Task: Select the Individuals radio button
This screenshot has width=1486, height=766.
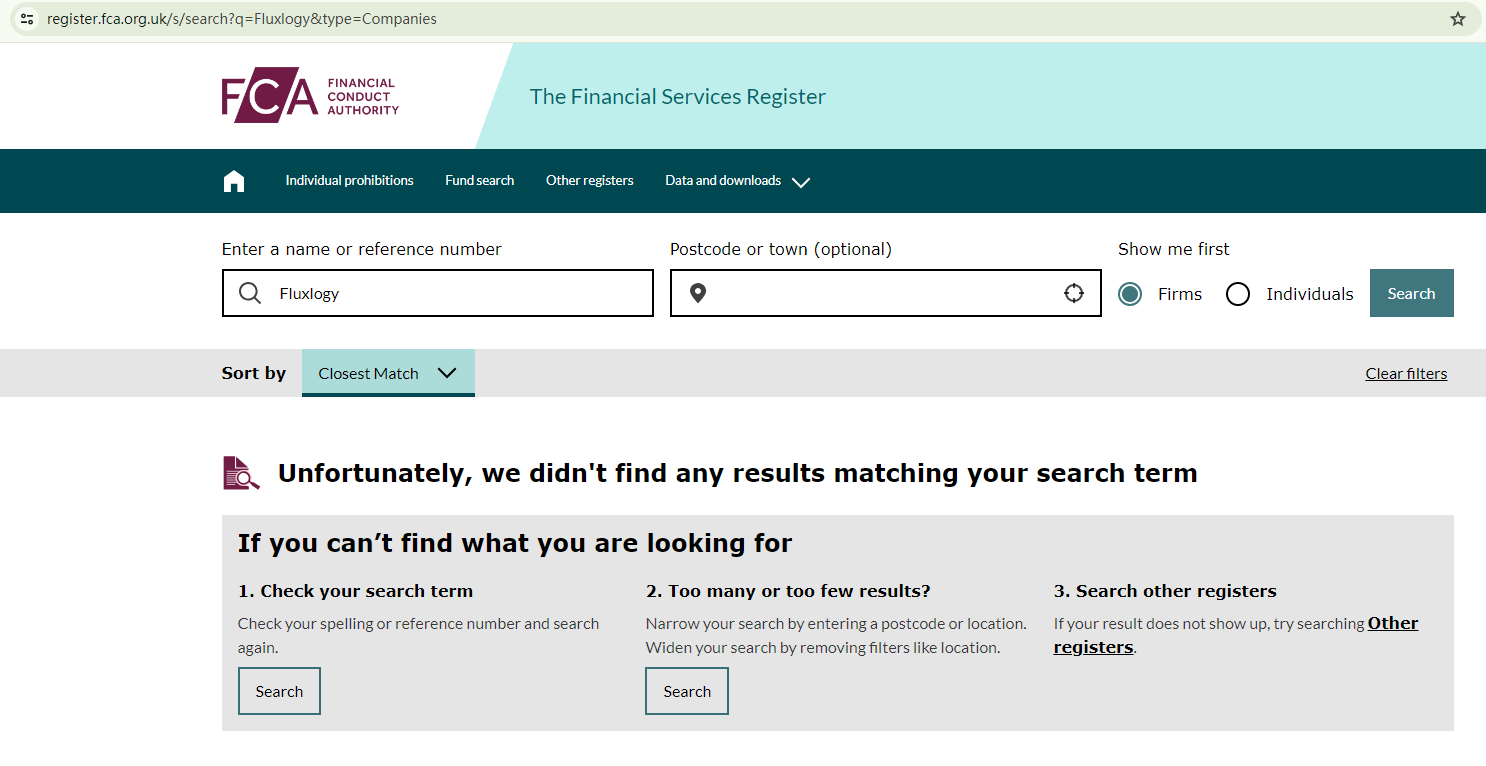Action: 1238,294
